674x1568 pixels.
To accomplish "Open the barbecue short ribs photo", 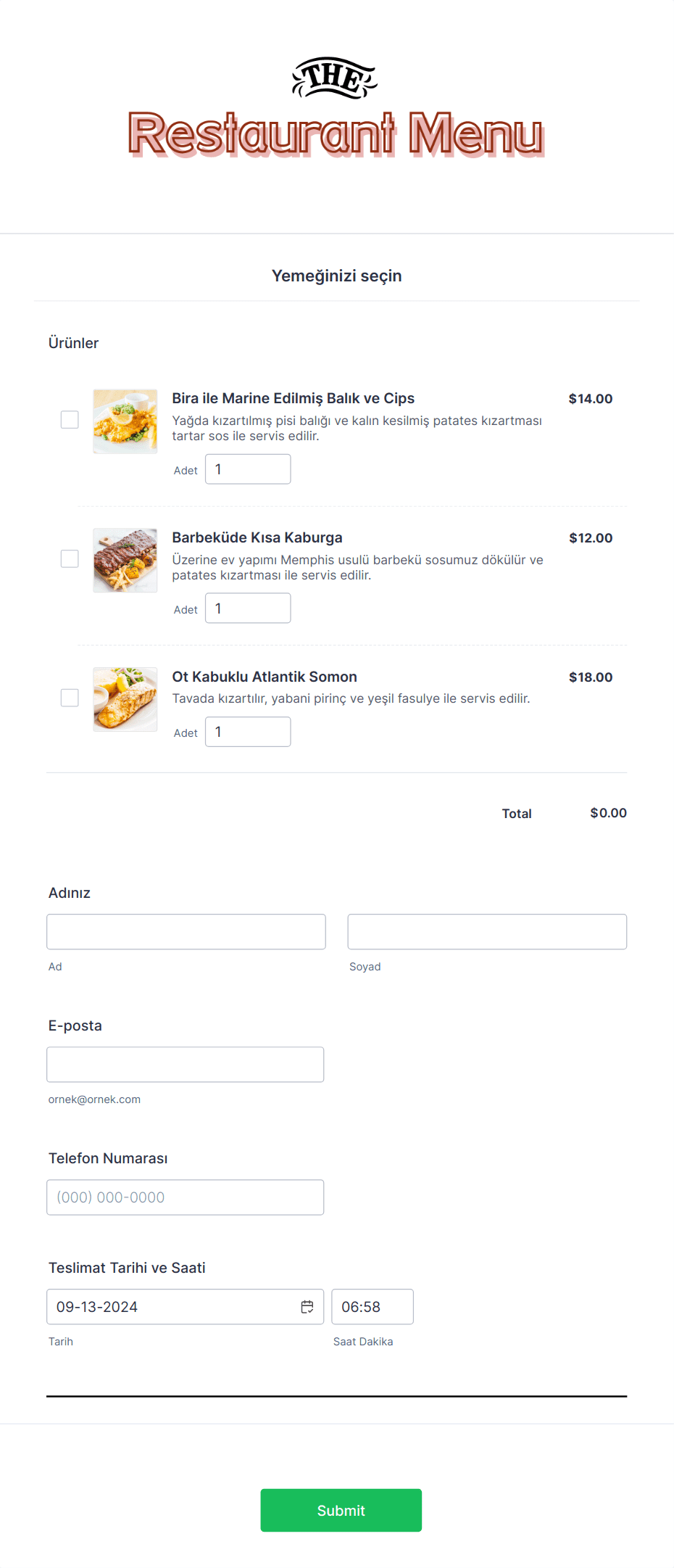I will [x=125, y=561].
